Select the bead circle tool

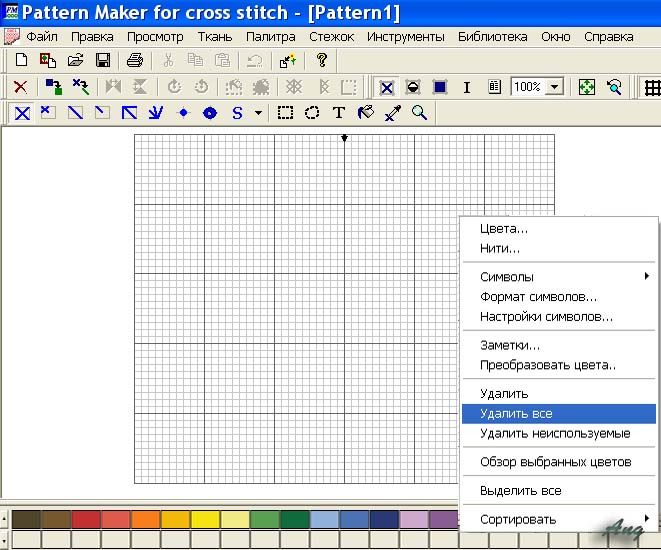click(210, 113)
